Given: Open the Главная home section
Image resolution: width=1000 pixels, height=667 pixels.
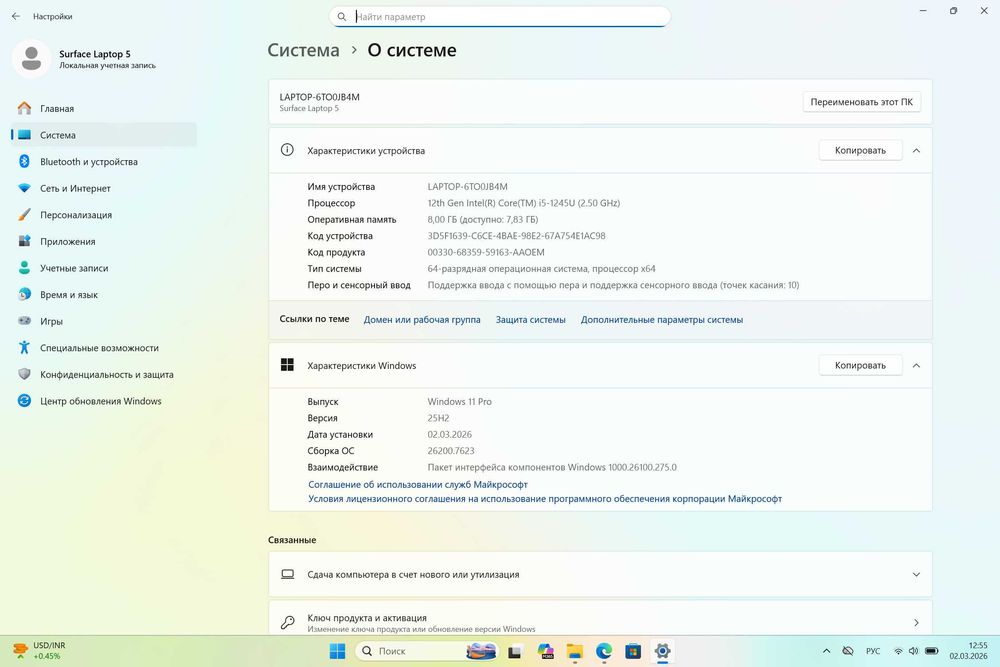Looking at the screenshot, I should pos(104,108).
